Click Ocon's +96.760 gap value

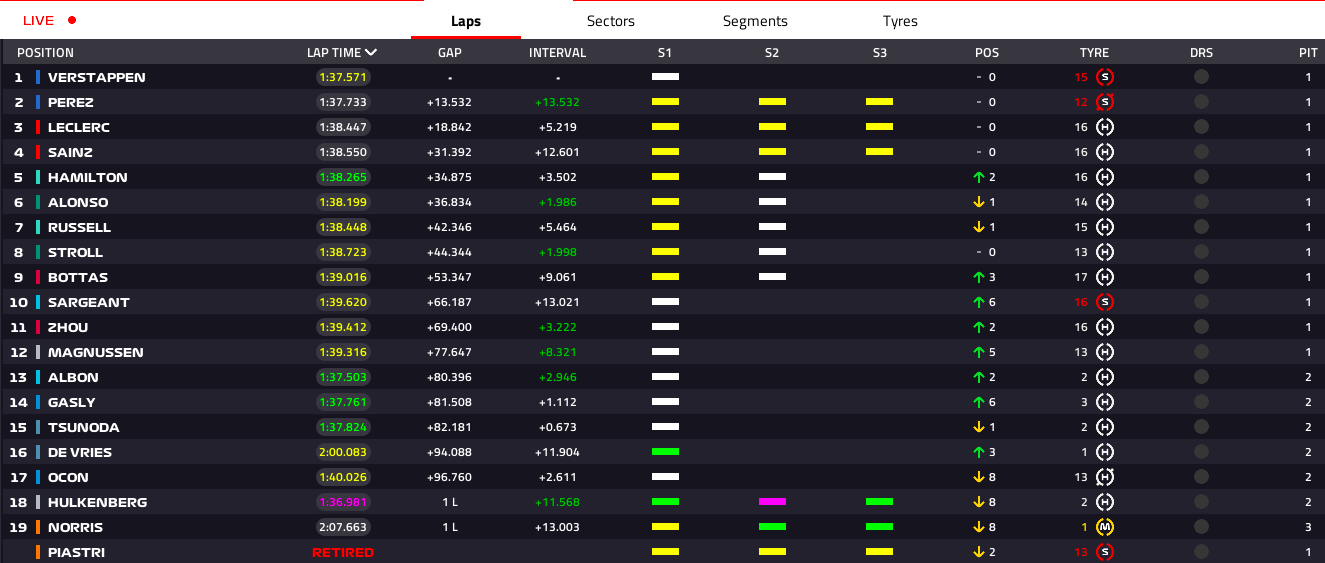[x=449, y=477]
